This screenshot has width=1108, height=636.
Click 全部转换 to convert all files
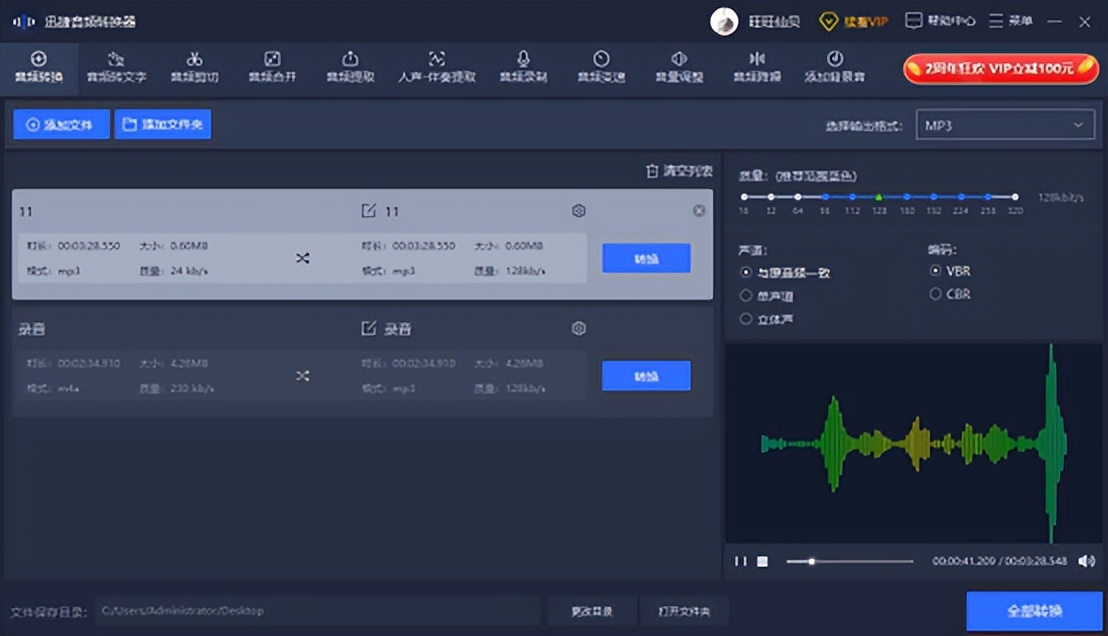tap(1035, 610)
